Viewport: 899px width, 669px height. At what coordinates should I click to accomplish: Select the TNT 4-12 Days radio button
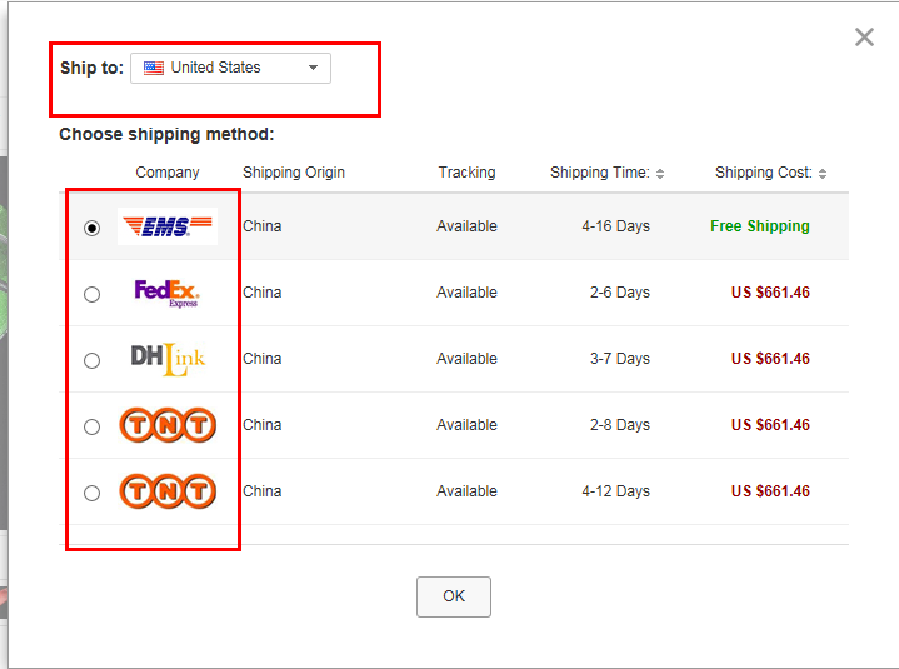click(92, 493)
